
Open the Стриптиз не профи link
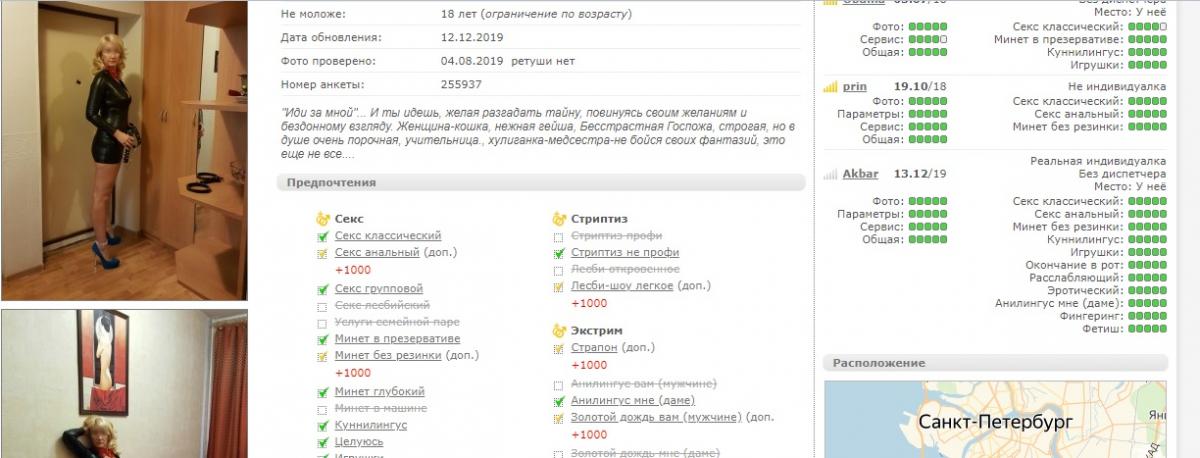[x=625, y=253]
